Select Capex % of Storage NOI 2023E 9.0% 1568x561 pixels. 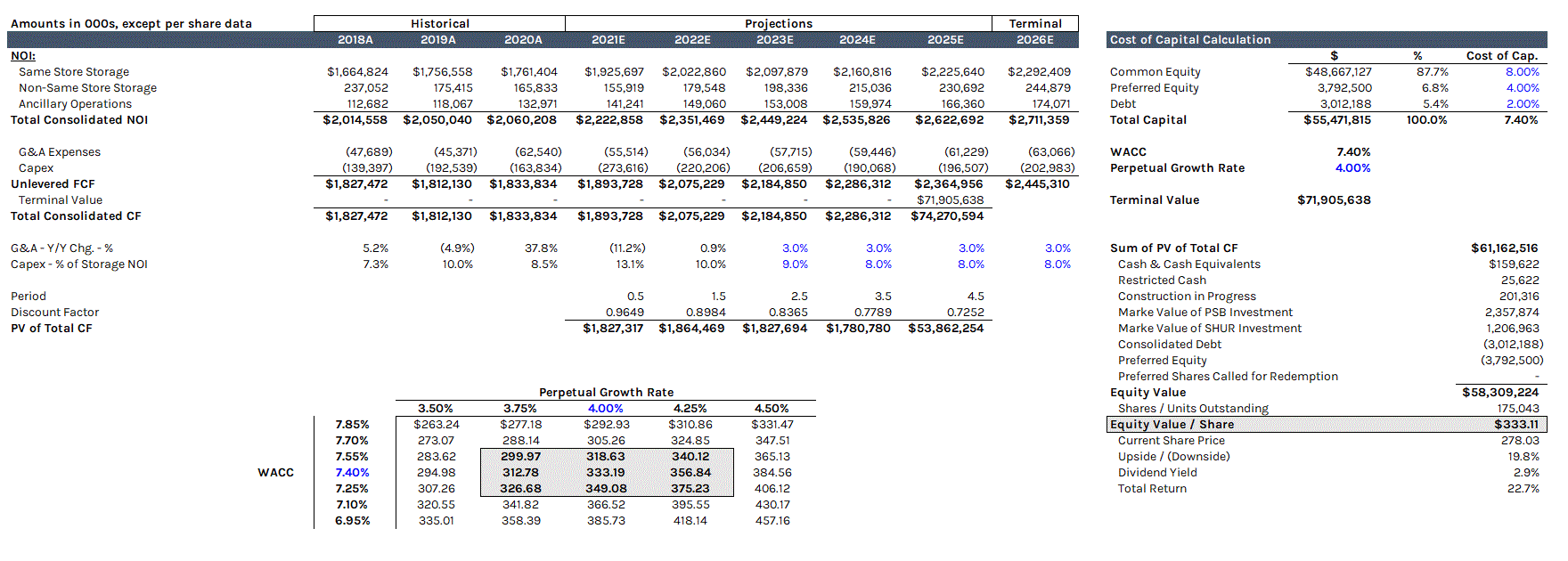(796, 264)
